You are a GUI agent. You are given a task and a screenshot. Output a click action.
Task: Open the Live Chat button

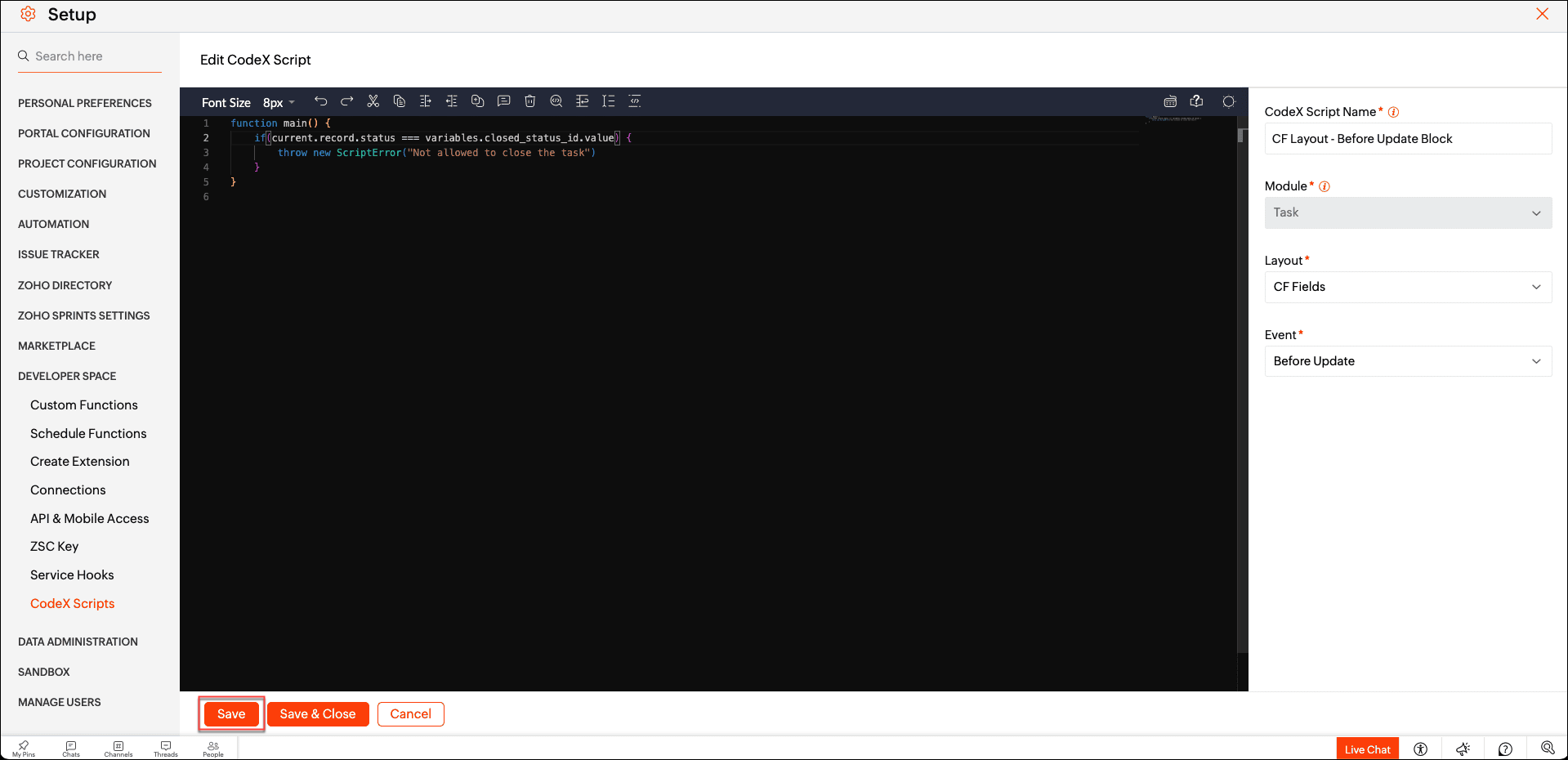coord(1368,749)
